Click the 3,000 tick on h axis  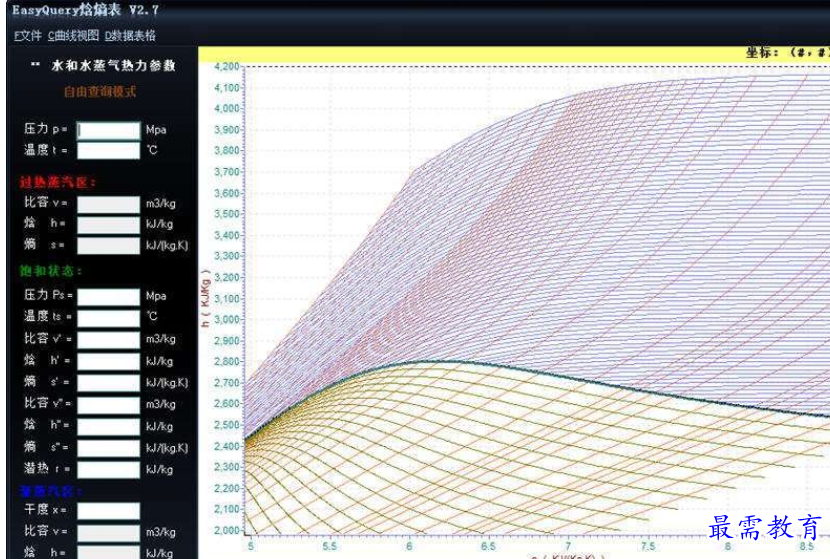227,319
